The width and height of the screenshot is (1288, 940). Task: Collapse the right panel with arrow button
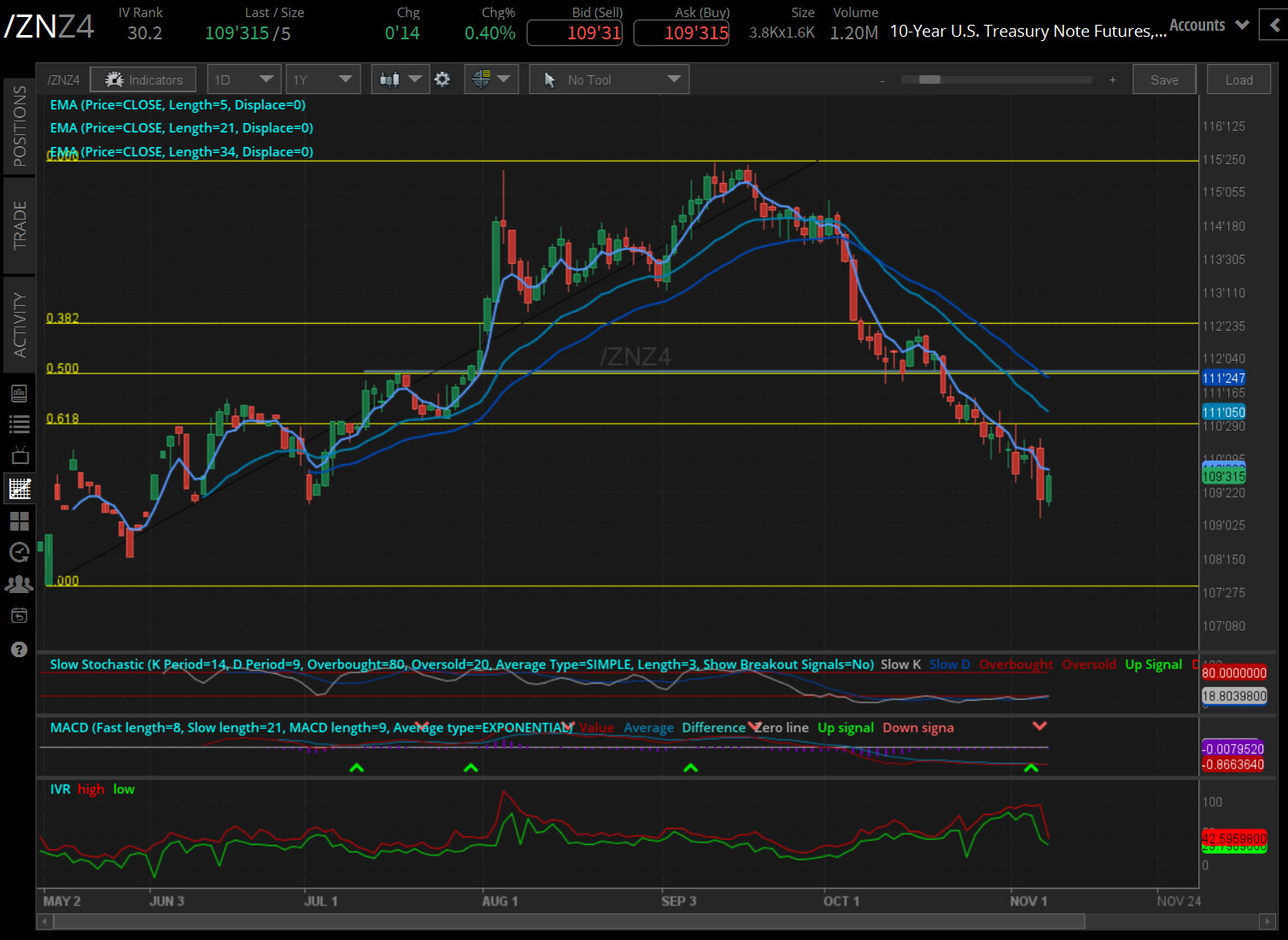coord(1275,25)
